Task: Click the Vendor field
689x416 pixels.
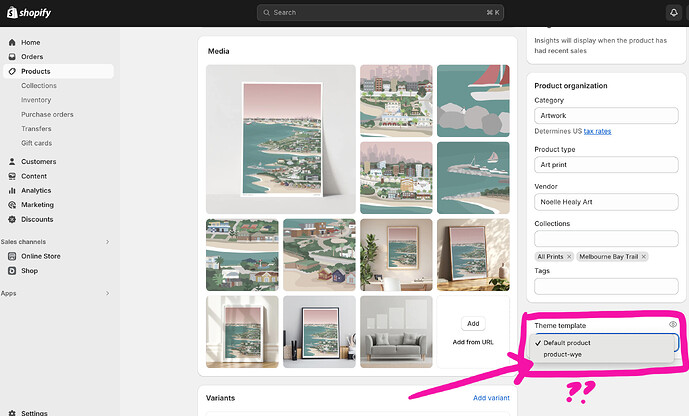Action: pyautogui.click(x=606, y=202)
